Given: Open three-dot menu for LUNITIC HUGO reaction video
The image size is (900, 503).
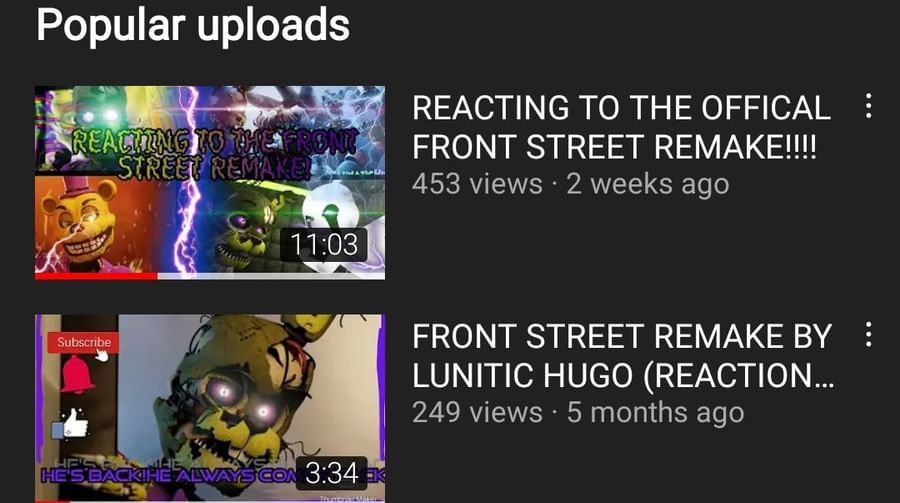Looking at the screenshot, I should 868,334.
